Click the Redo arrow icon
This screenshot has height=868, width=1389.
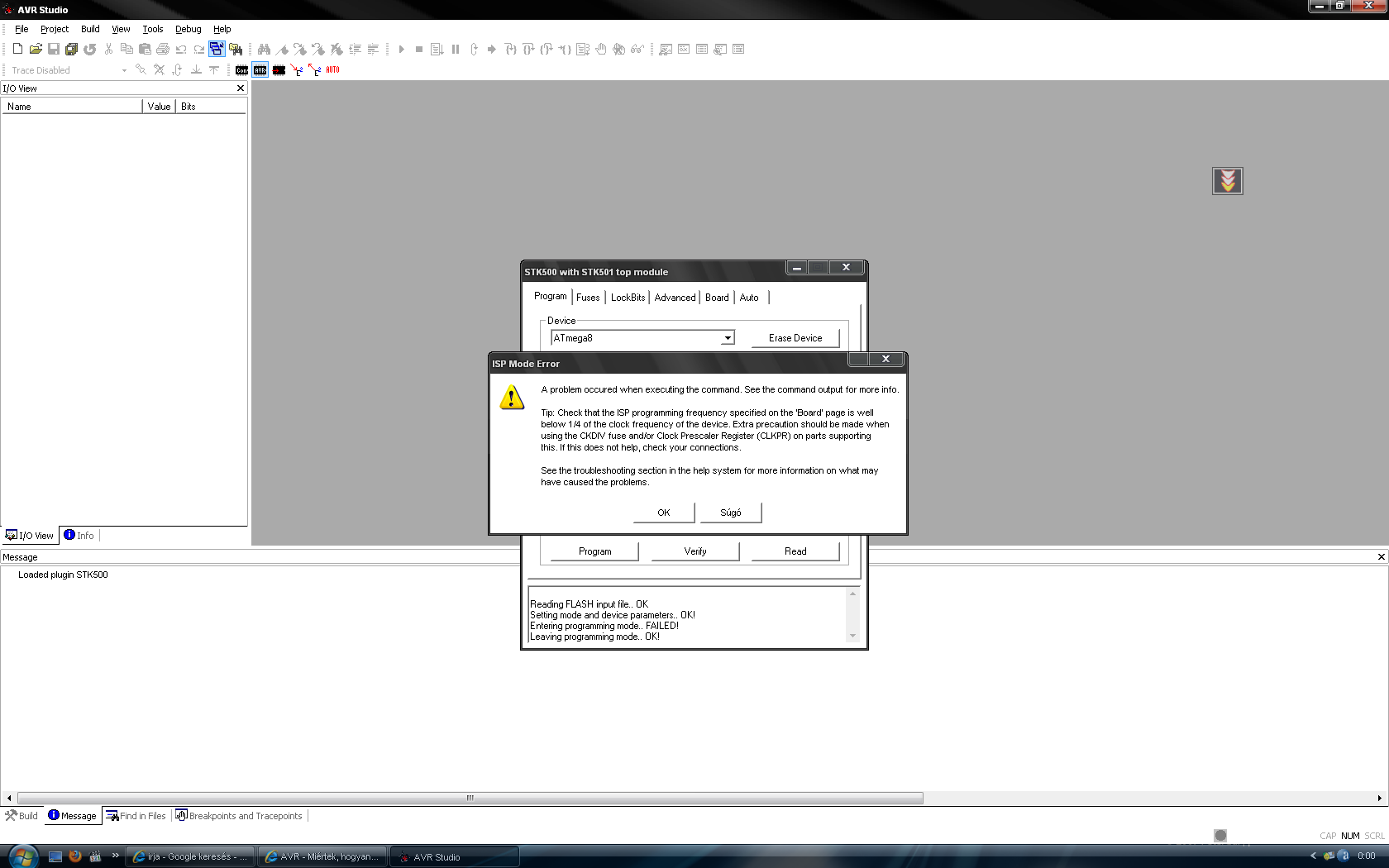pos(199,50)
